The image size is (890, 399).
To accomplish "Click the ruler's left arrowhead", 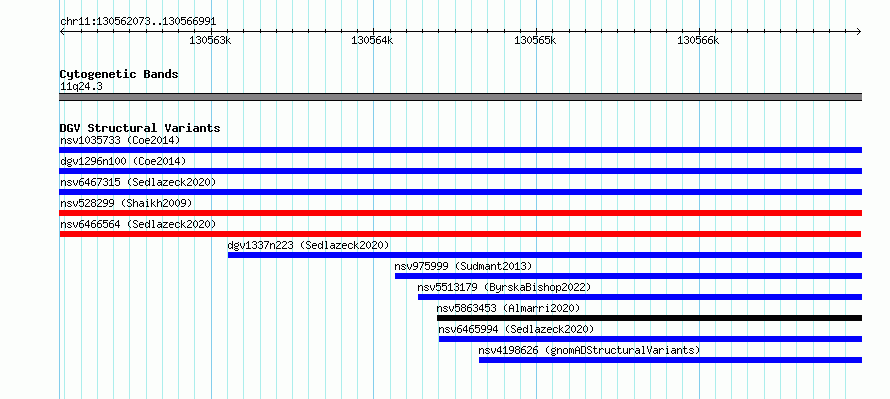I will (62, 31).
